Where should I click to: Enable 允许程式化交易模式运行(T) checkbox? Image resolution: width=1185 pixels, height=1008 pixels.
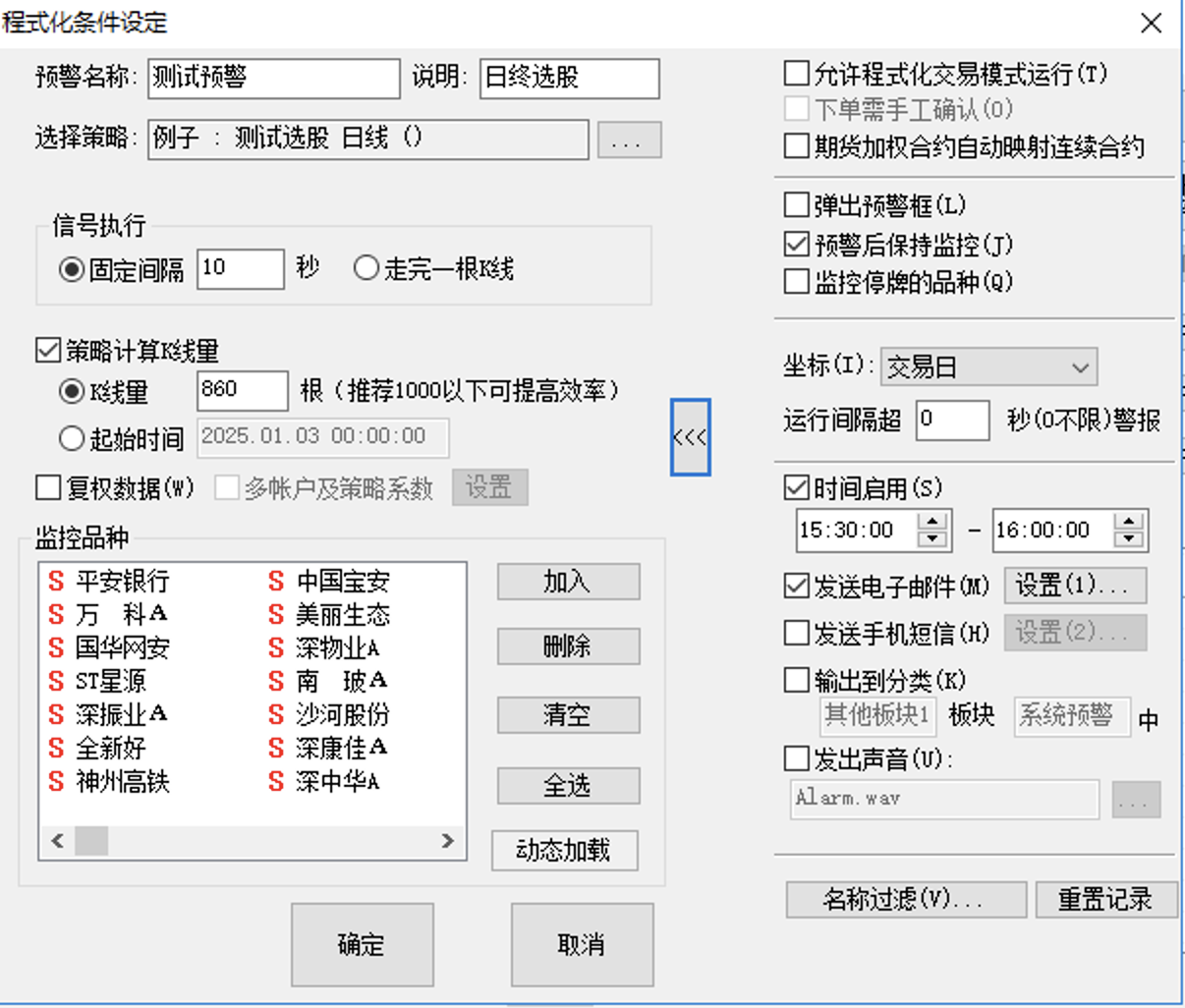click(x=797, y=74)
